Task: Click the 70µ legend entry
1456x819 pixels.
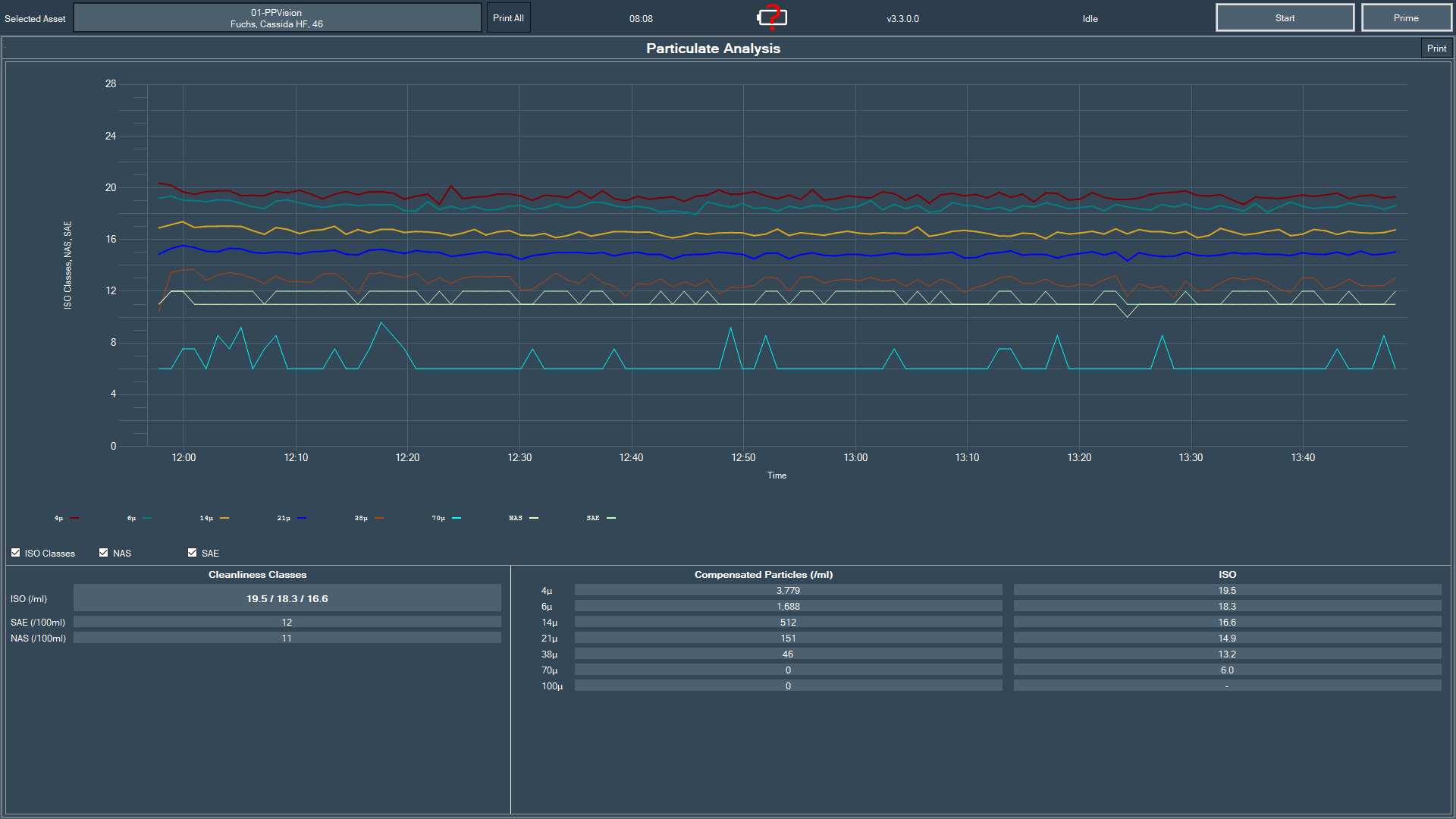Action: [446, 518]
